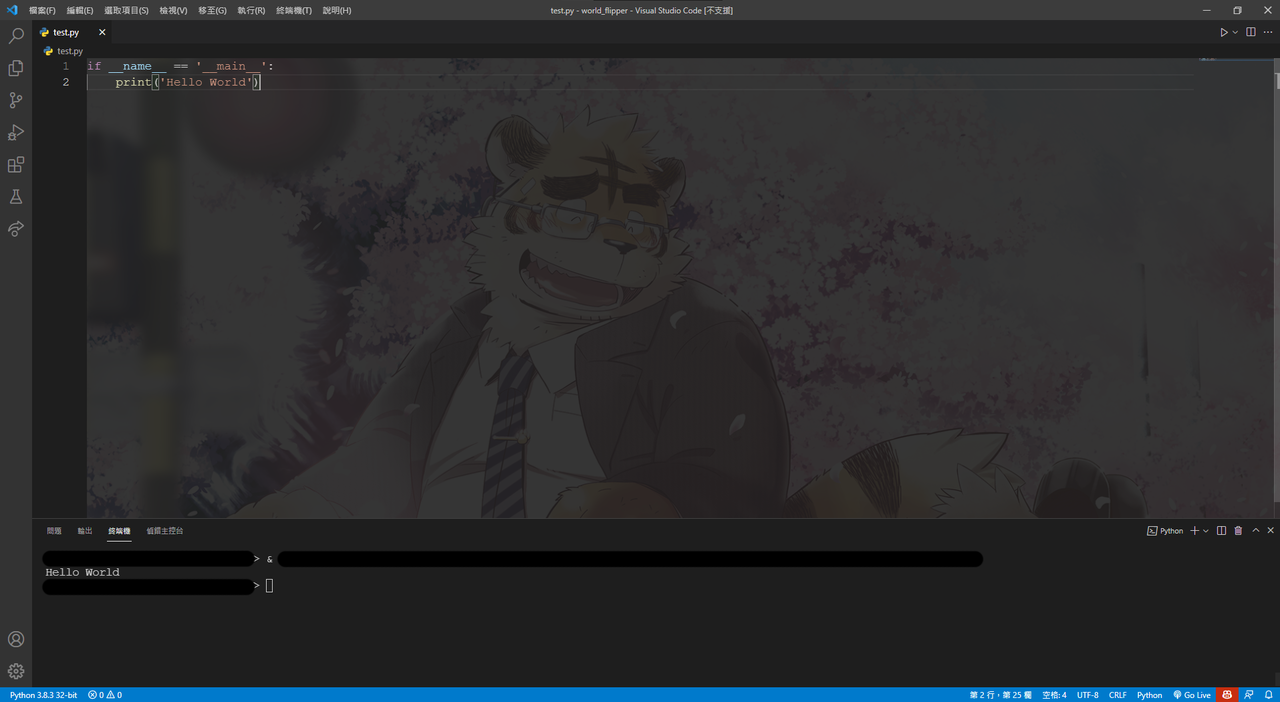Viewport: 1280px width, 702px height.
Task: Run Python file with play button
Action: coord(1223,32)
